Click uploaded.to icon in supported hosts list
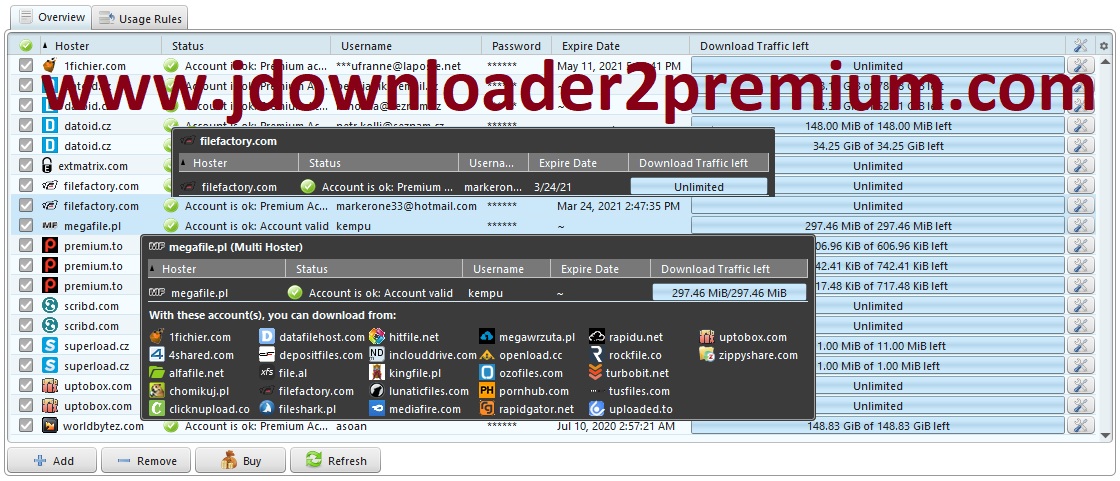 (597, 410)
